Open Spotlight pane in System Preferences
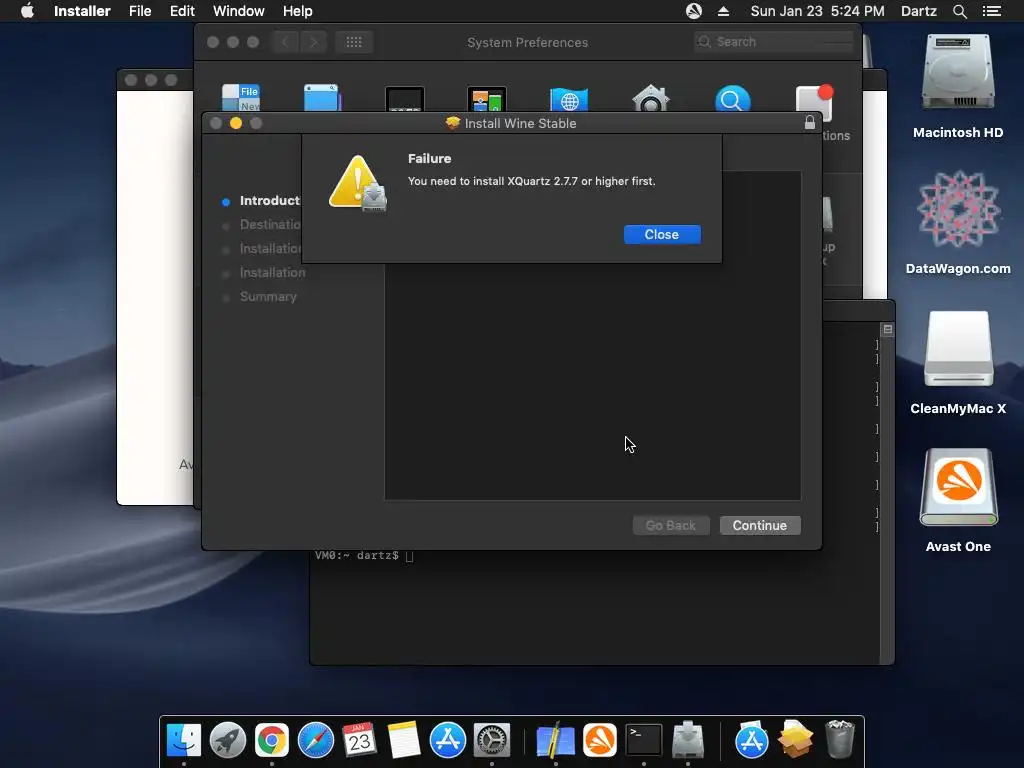 click(x=733, y=99)
